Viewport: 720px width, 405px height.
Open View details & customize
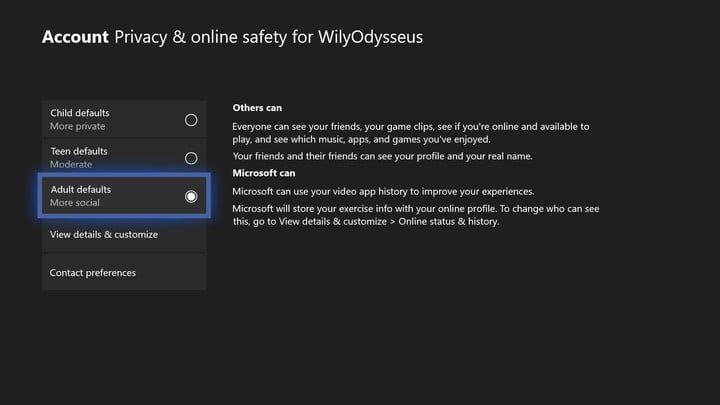(104, 235)
